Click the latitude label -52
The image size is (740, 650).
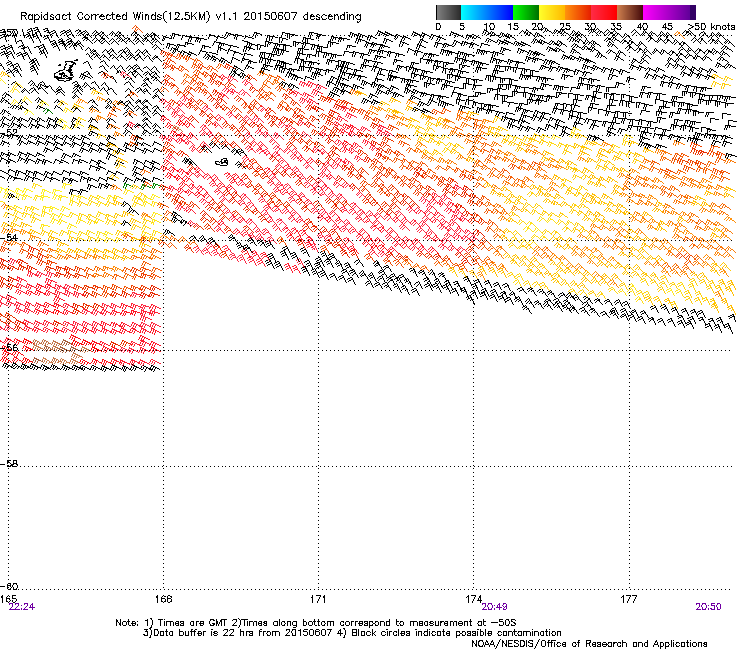(x=8, y=134)
